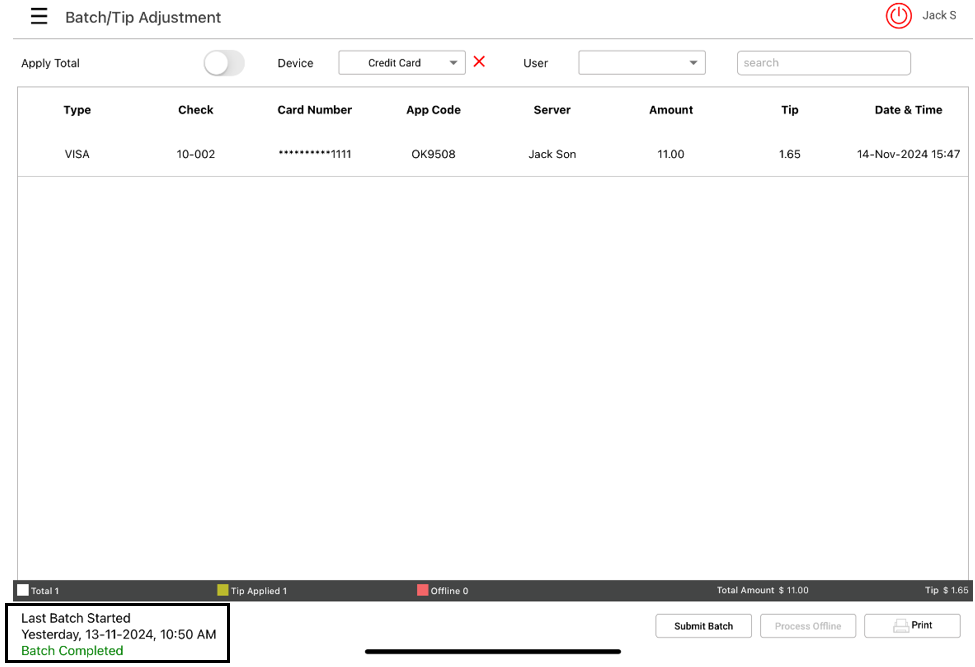Click the Submit Batch button
The width and height of the screenshot is (975, 667).
[x=703, y=626]
